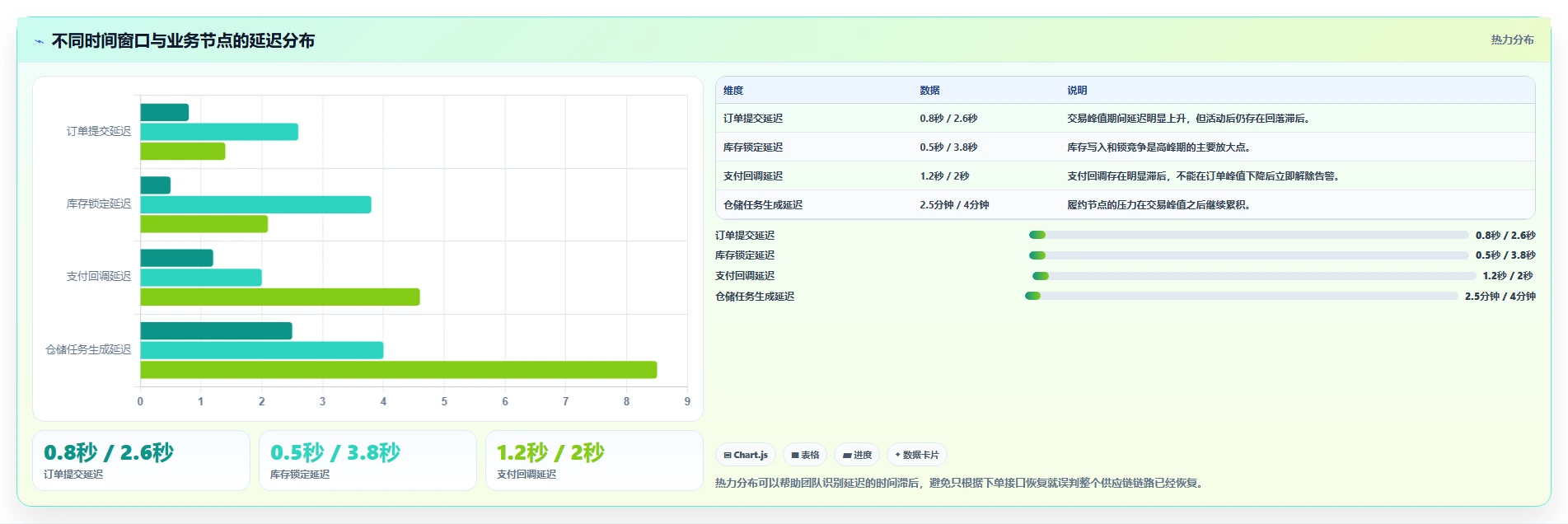The width and height of the screenshot is (1568, 524).
Task: Click the footer note starting 热力分布可以帮助团队
Action: pyautogui.click(x=961, y=483)
